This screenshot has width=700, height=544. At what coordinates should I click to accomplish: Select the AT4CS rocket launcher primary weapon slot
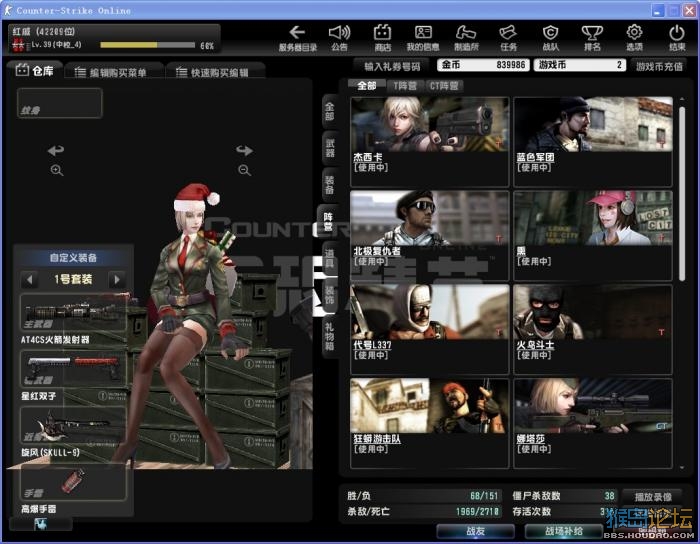pos(73,312)
